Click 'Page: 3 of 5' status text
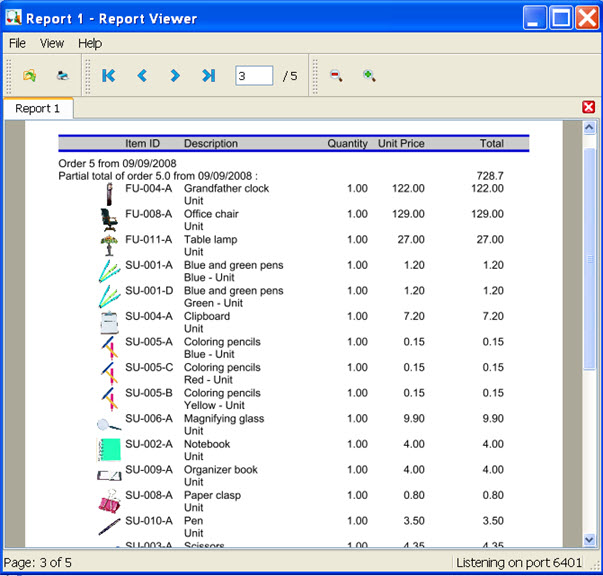Image resolution: width=603 pixels, height=576 pixels. [x=38, y=563]
